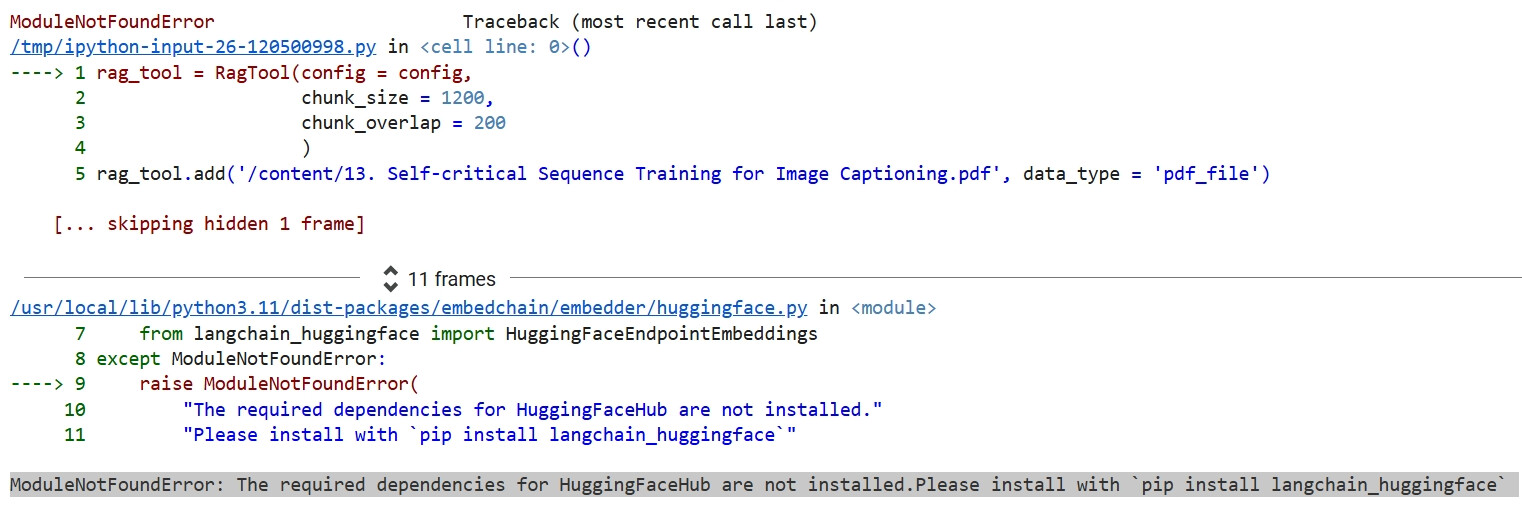The width and height of the screenshot is (1522, 512).
Task: Click the '<cell line: 0>' reference
Action: (496, 47)
